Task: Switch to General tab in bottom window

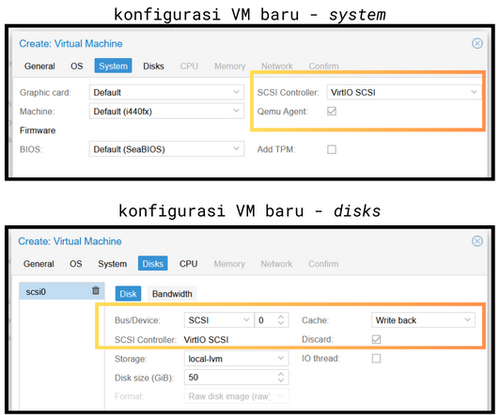Action: (39, 264)
